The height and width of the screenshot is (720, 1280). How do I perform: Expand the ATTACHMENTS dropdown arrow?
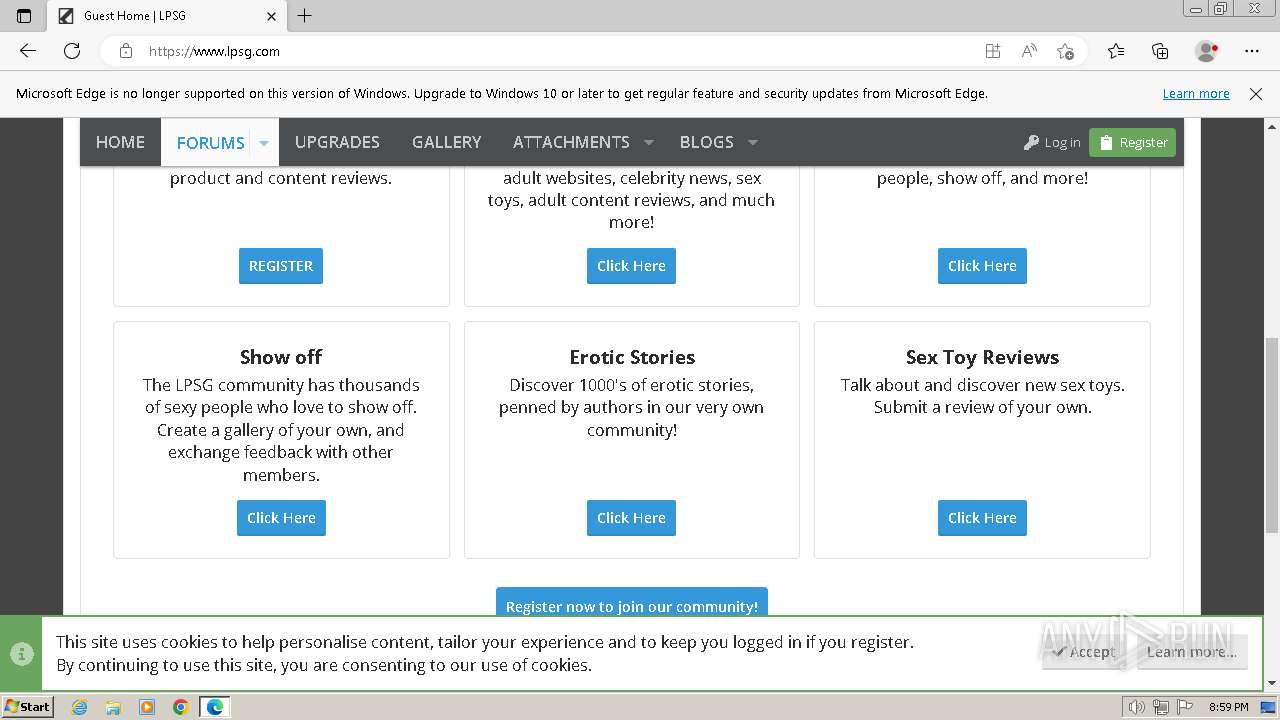pyautogui.click(x=649, y=142)
